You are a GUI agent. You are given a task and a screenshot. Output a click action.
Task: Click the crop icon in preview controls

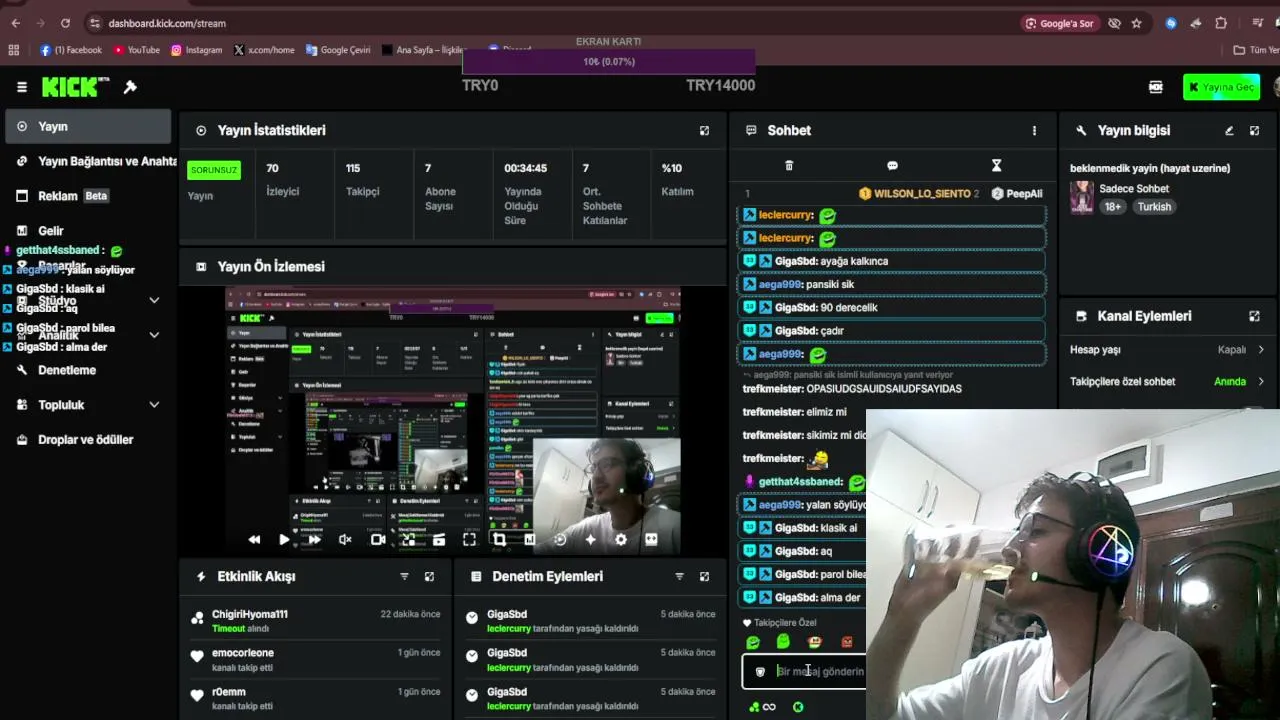click(499, 539)
